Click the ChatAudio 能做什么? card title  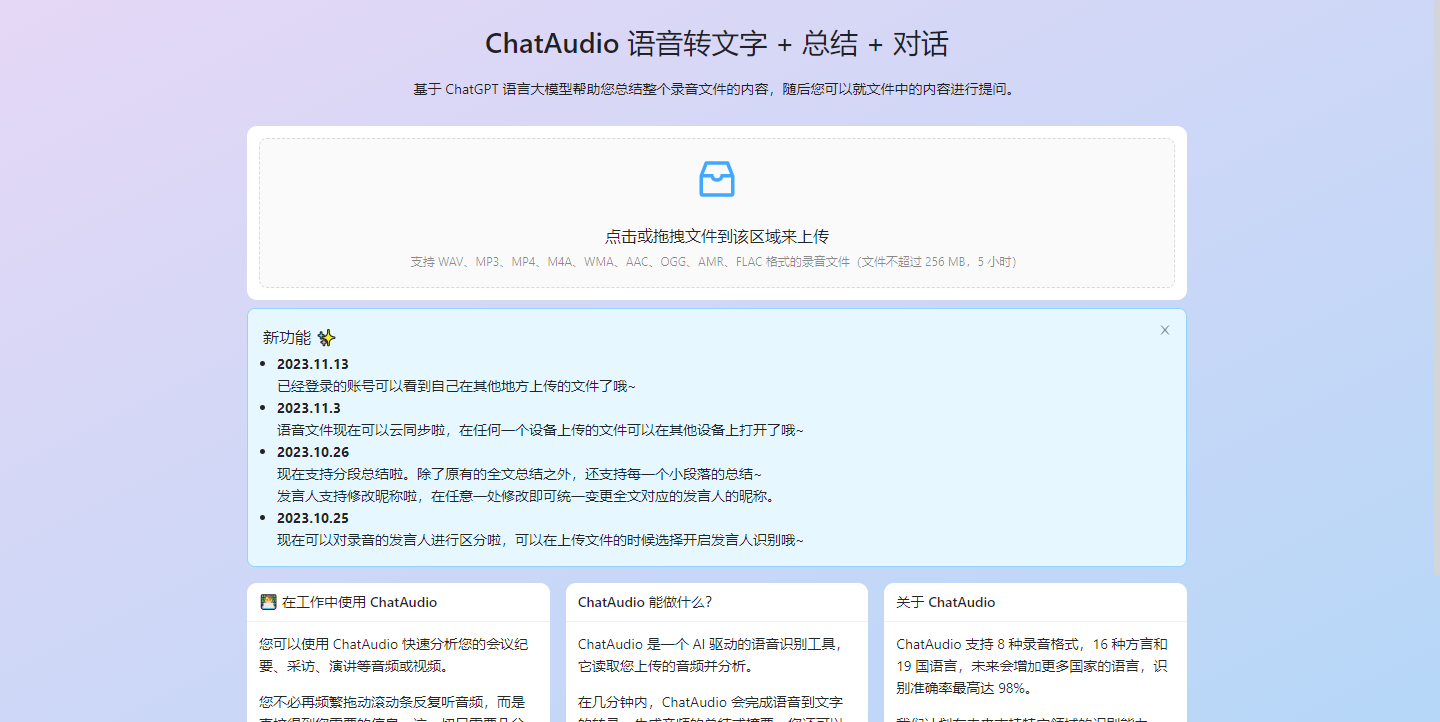click(645, 602)
